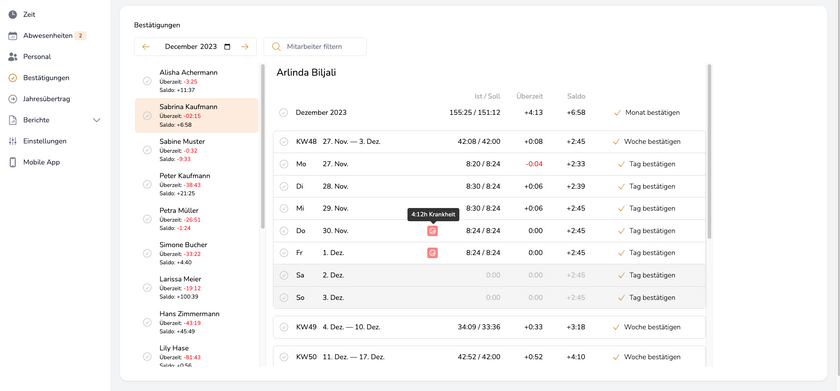This screenshot has width=840, height=391.
Task: Click the Einstellungen sliders icon
Action: (x=13, y=141)
